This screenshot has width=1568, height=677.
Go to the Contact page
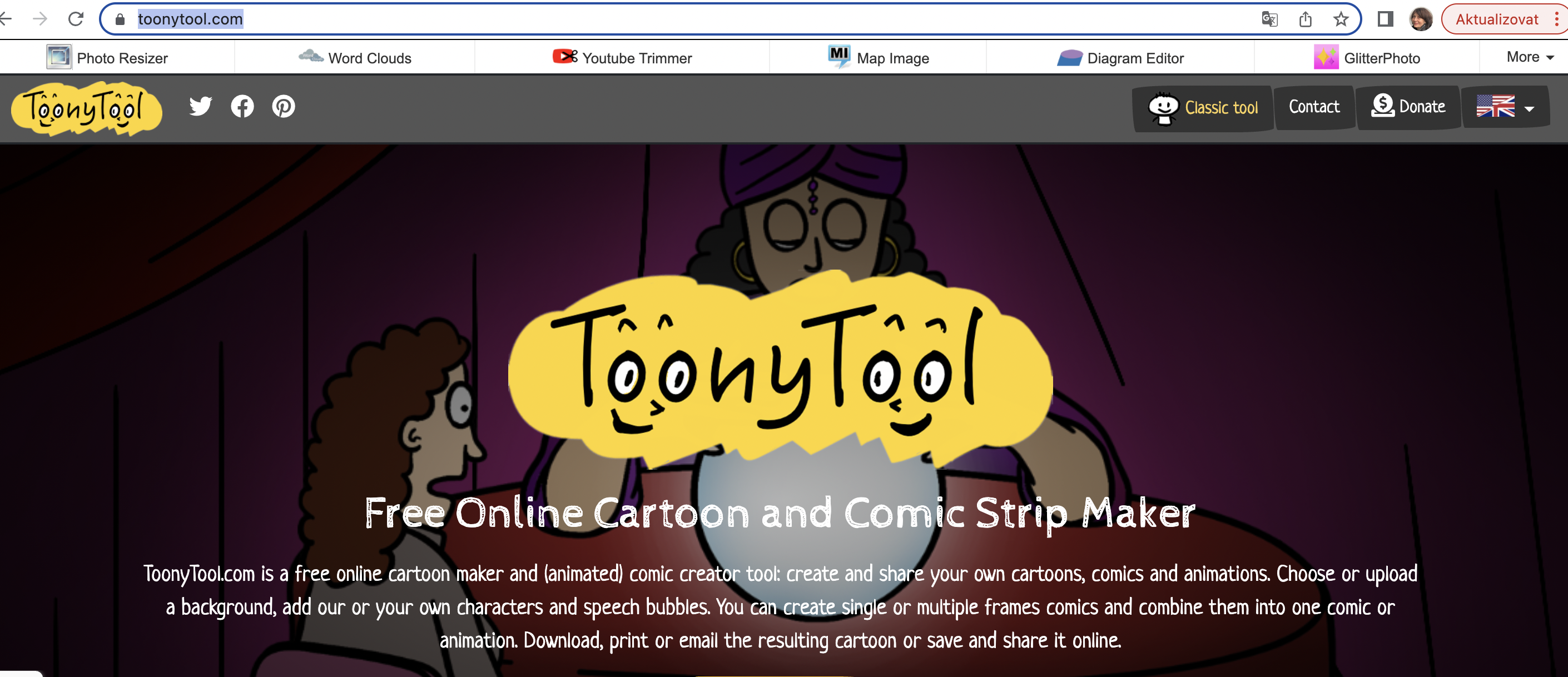coord(1314,107)
